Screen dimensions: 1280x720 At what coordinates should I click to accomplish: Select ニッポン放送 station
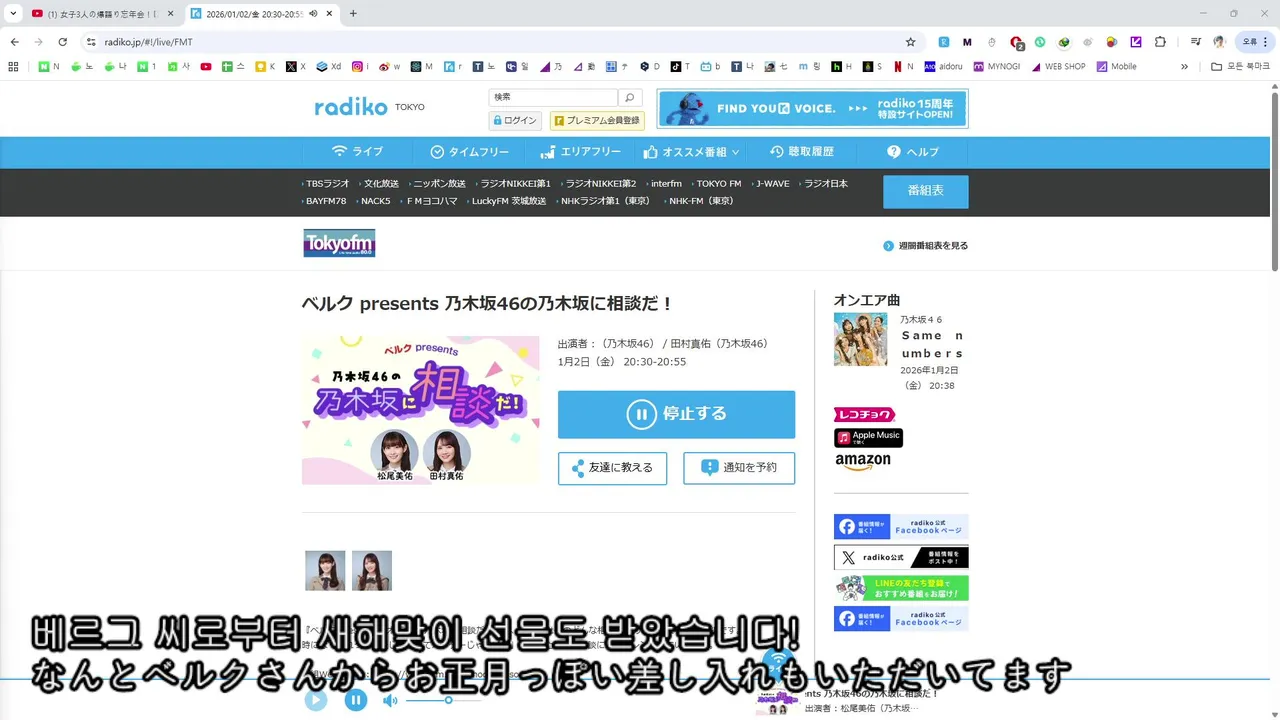(x=438, y=184)
